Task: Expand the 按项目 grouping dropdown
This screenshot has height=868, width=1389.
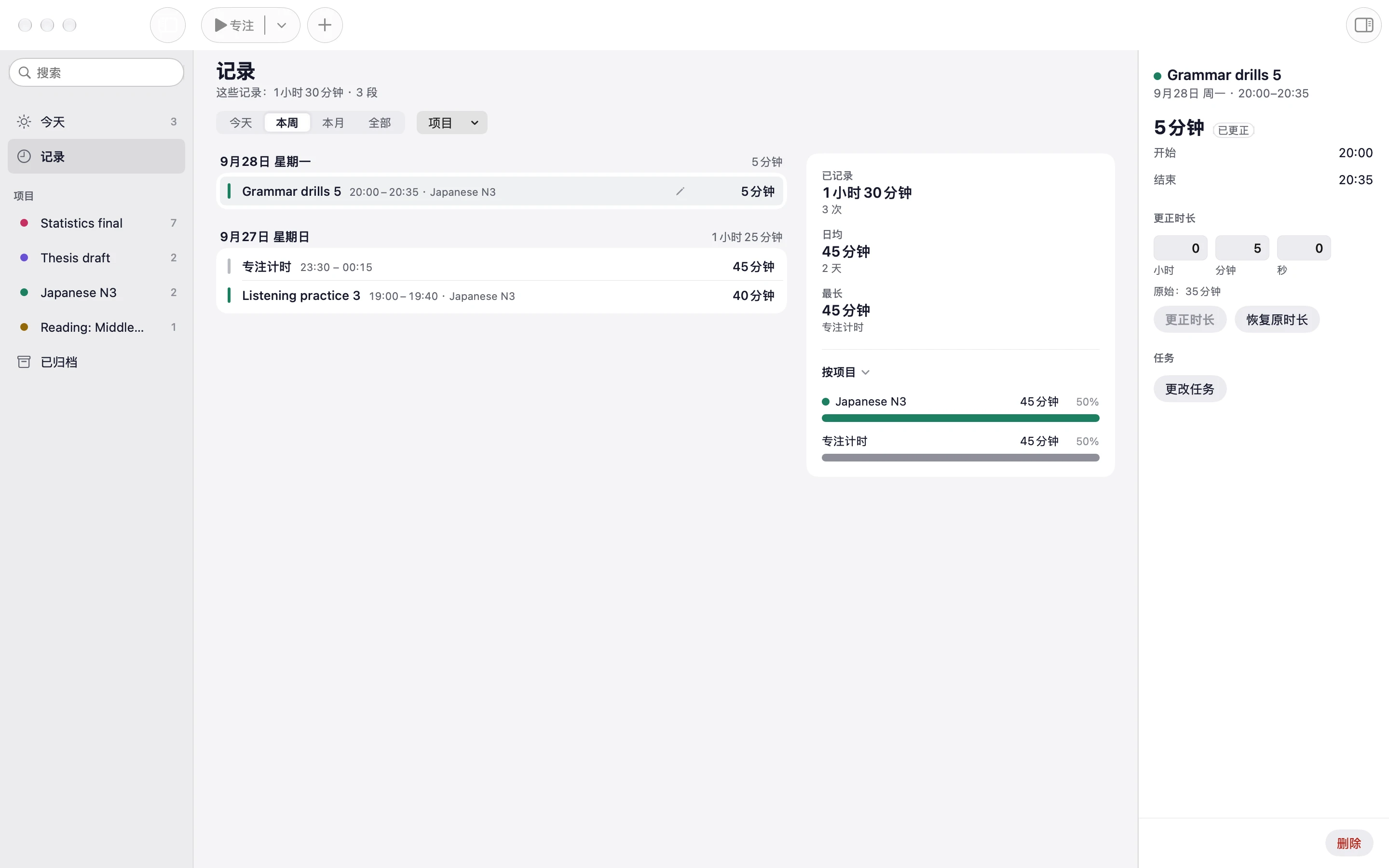Action: point(846,373)
